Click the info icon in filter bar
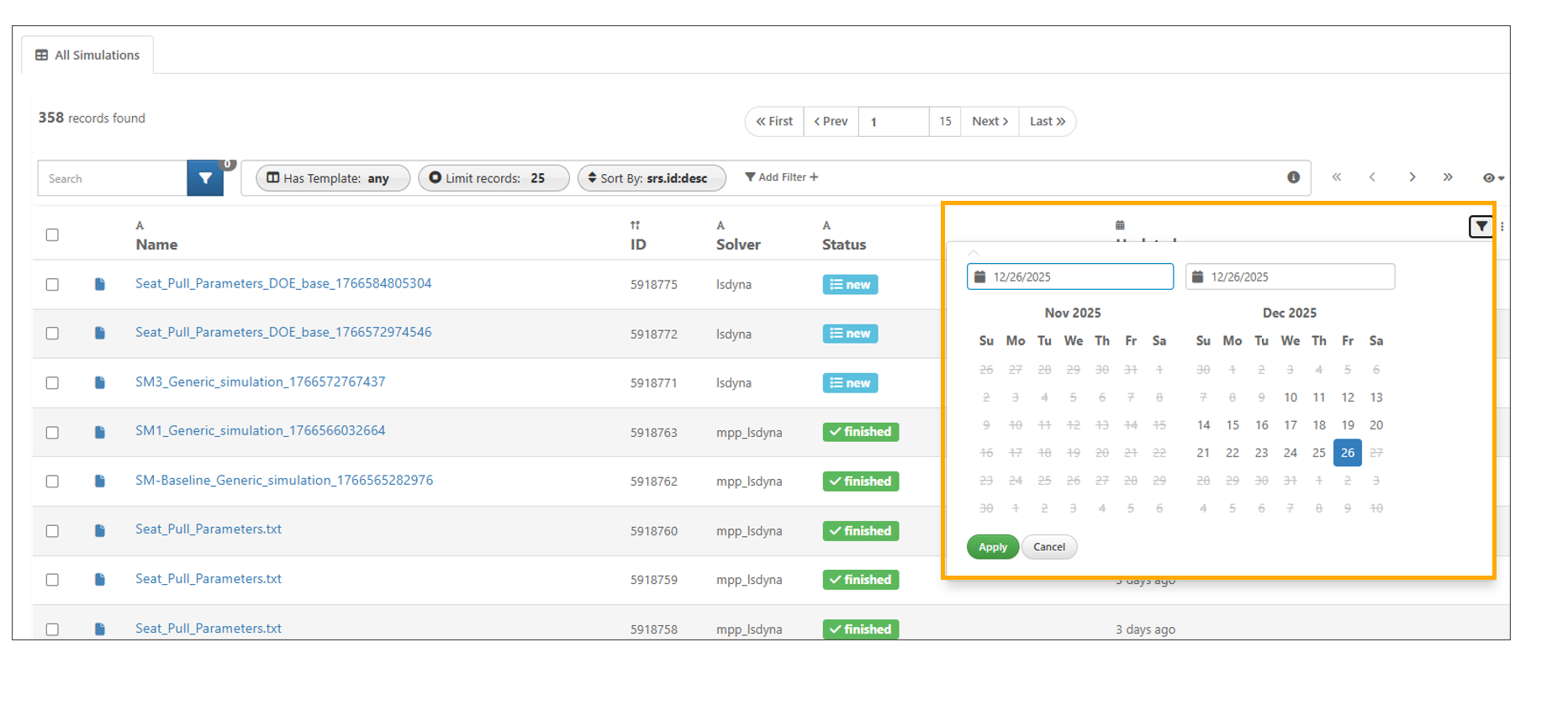1568x721 pixels. tap(1293, 177)
